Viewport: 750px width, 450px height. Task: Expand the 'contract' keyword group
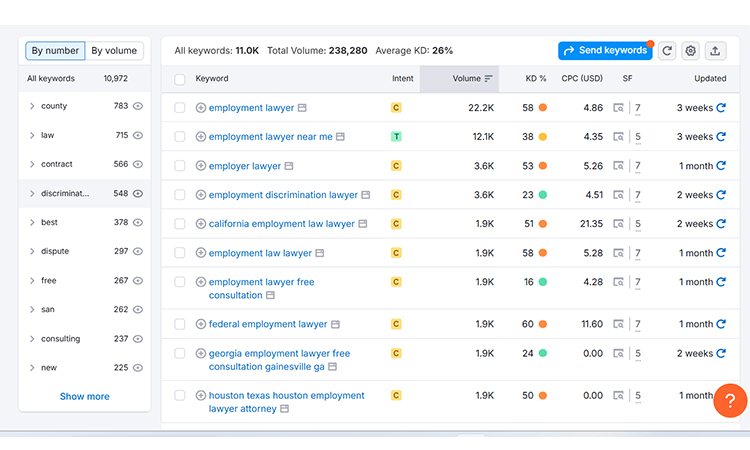click(x=32, y=164)
